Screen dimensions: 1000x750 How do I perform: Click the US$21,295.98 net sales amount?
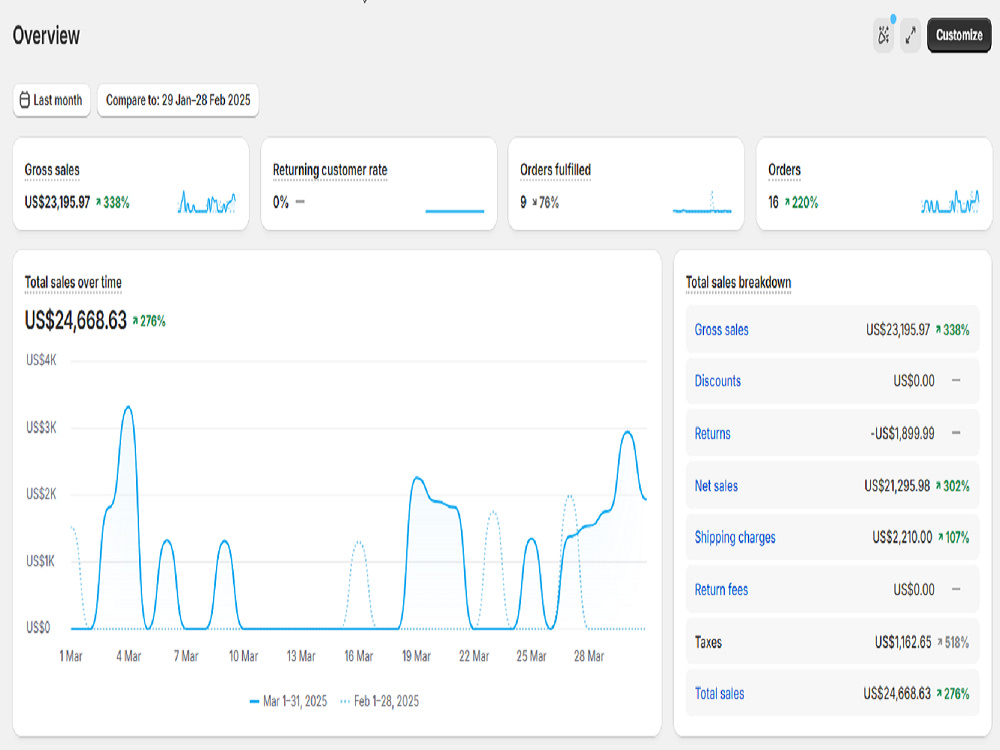(897, 486)
